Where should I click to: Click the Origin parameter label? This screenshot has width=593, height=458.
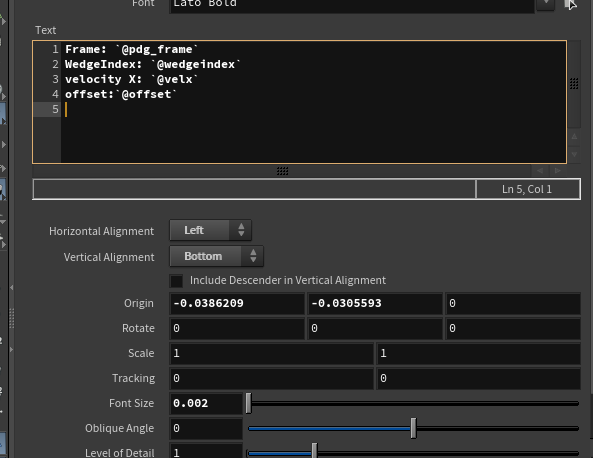point(139,303)
